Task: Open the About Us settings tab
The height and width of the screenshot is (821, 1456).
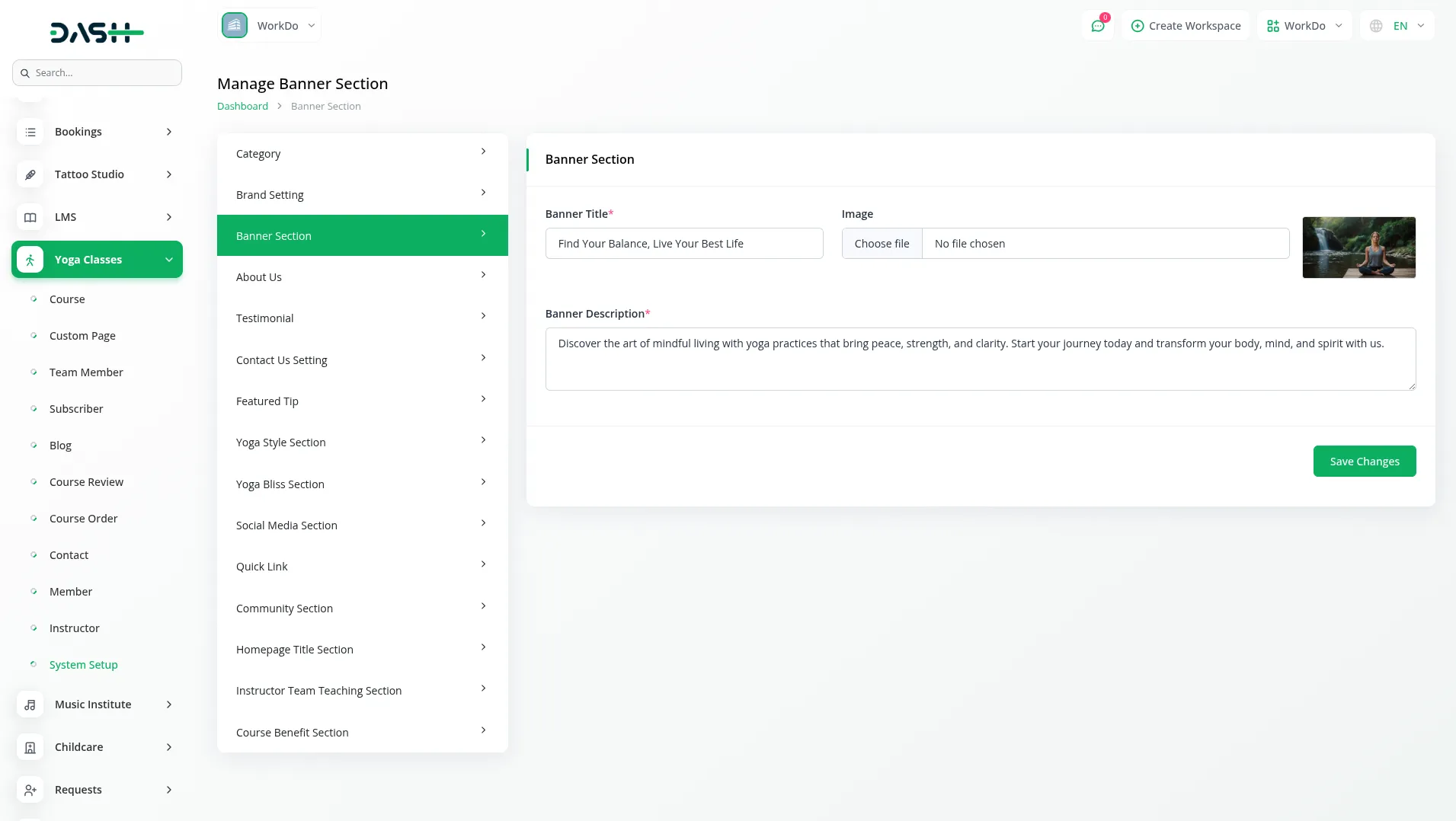Action: [x=362, y=277]
